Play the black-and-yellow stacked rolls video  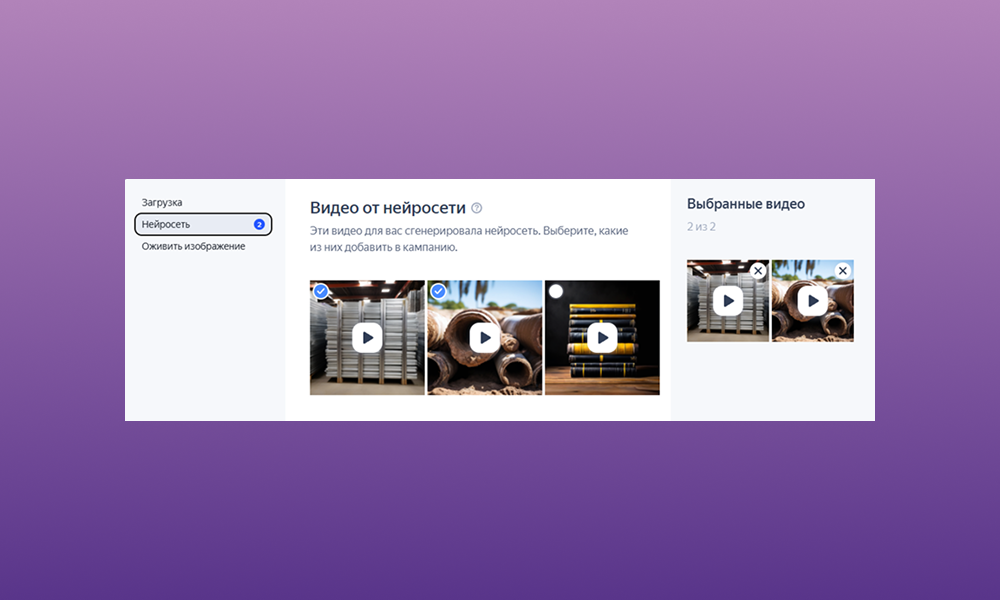[x=602, y=338]
